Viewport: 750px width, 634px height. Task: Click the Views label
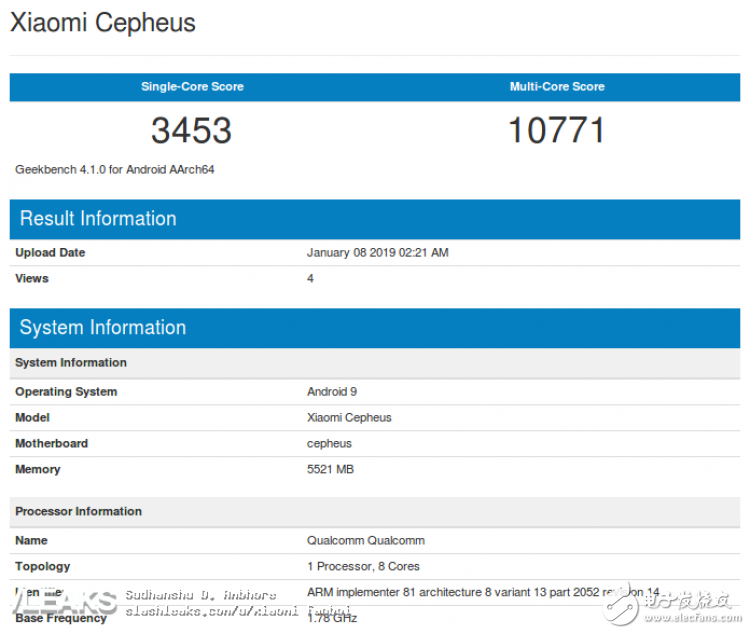click(x=32, y=278)
